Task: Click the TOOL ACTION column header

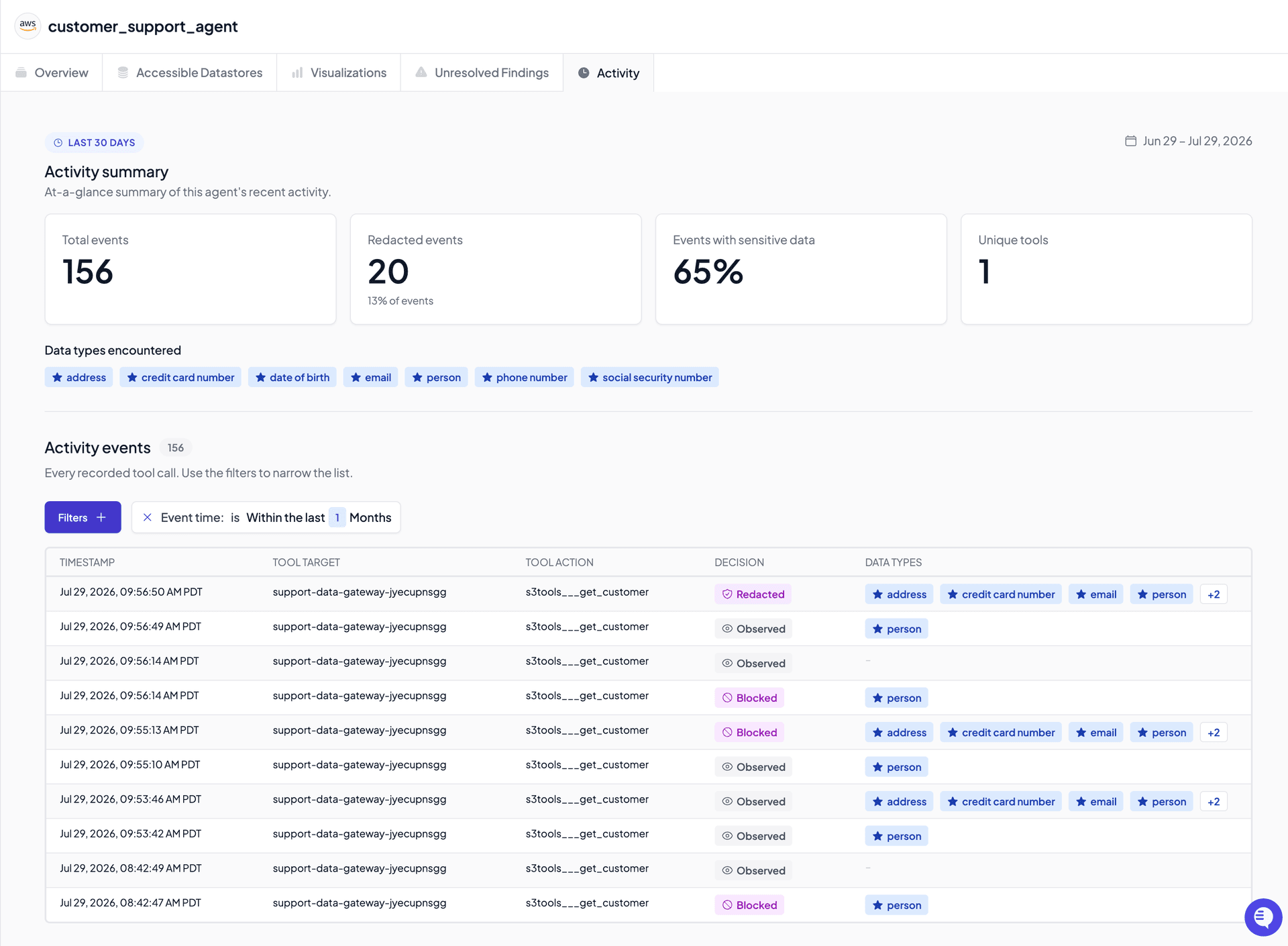Action: pyautogui.click(x=559, y=562)
